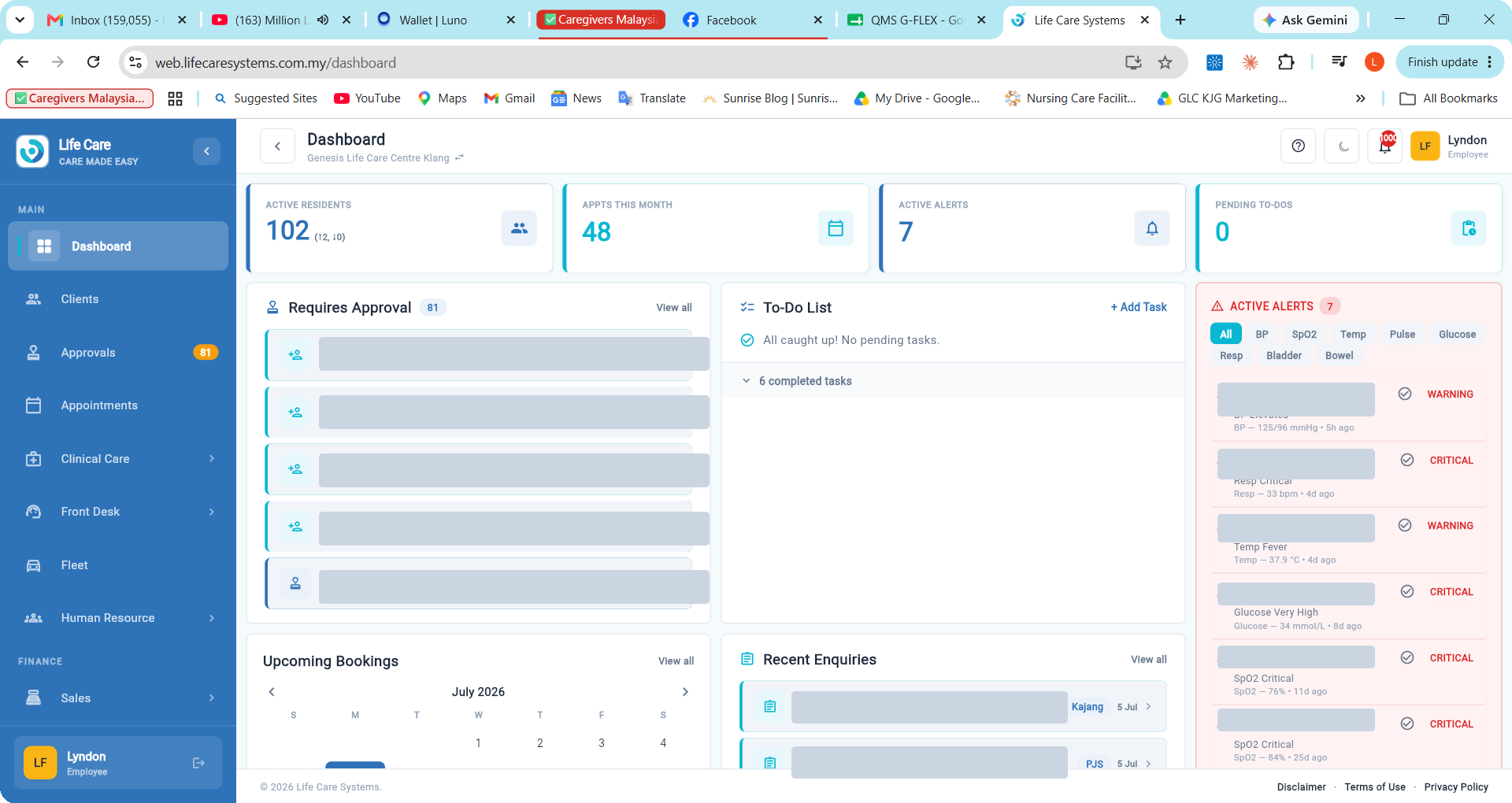Viewport: 1512px width, 803px height.
Task: Show more bookmarks with double chevron
Action: (1360, 98)
